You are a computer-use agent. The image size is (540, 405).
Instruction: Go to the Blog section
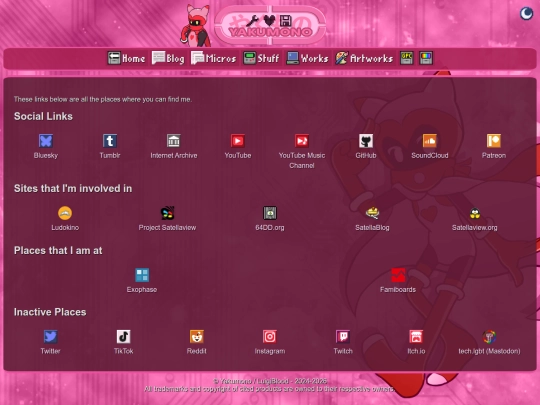(168, 58)
